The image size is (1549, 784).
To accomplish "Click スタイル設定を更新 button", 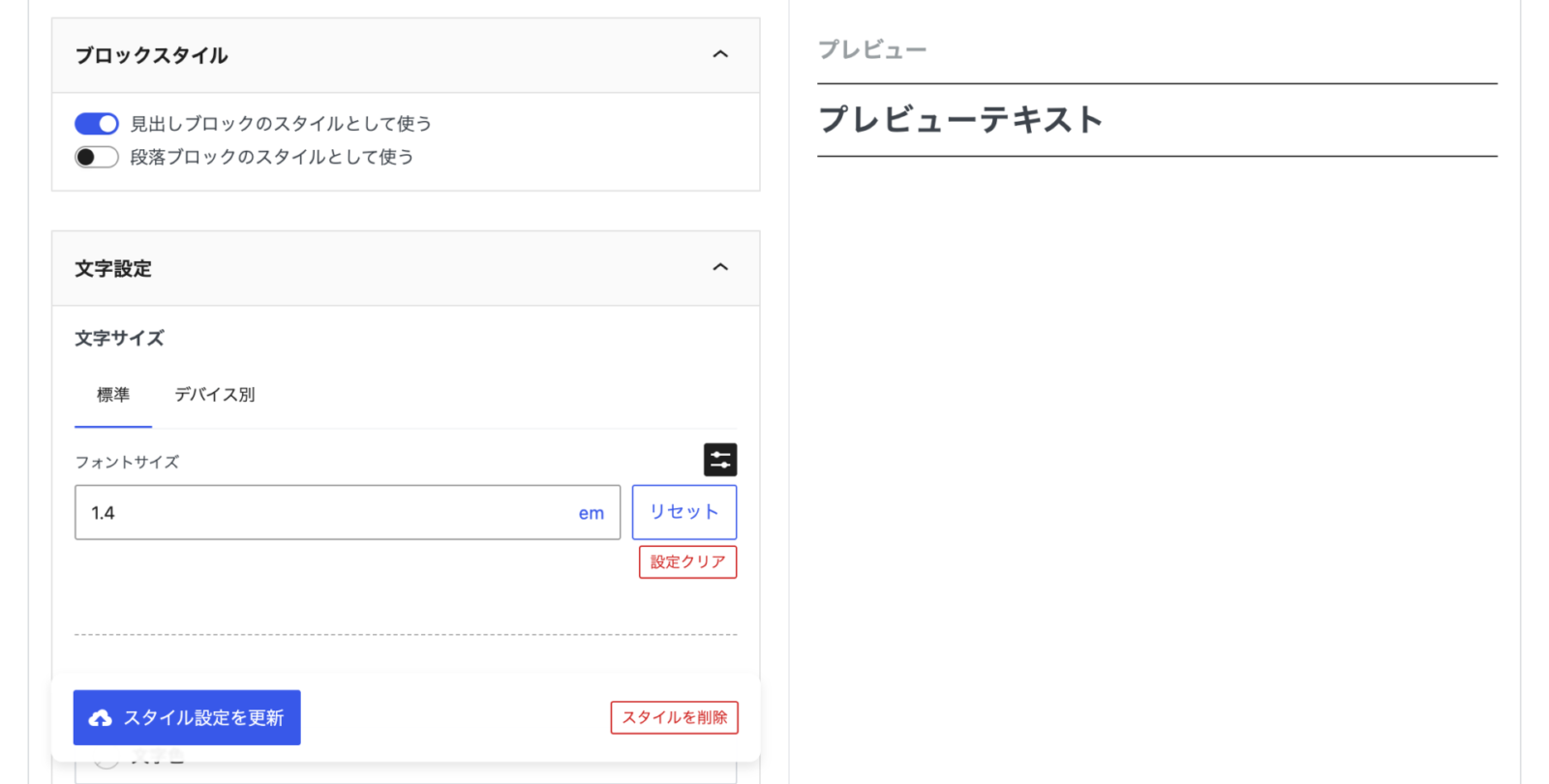I will pyautogui.click(x=187, y=717).
